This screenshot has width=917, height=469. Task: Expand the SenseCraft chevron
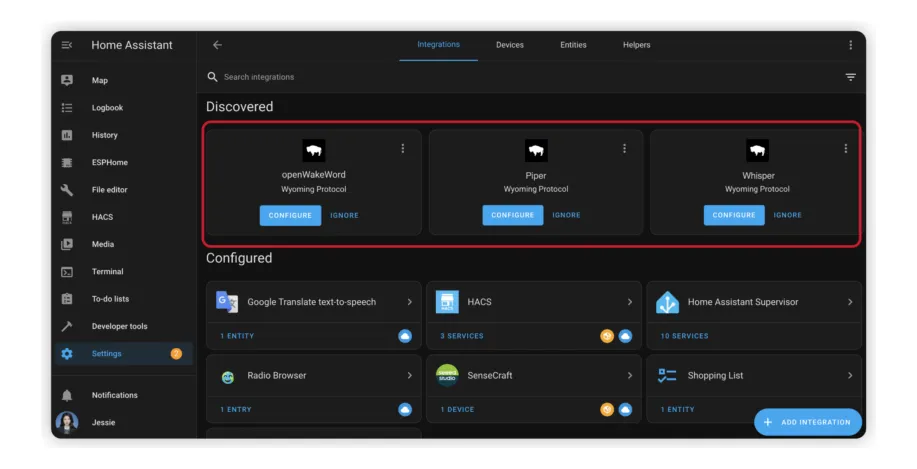630,375
